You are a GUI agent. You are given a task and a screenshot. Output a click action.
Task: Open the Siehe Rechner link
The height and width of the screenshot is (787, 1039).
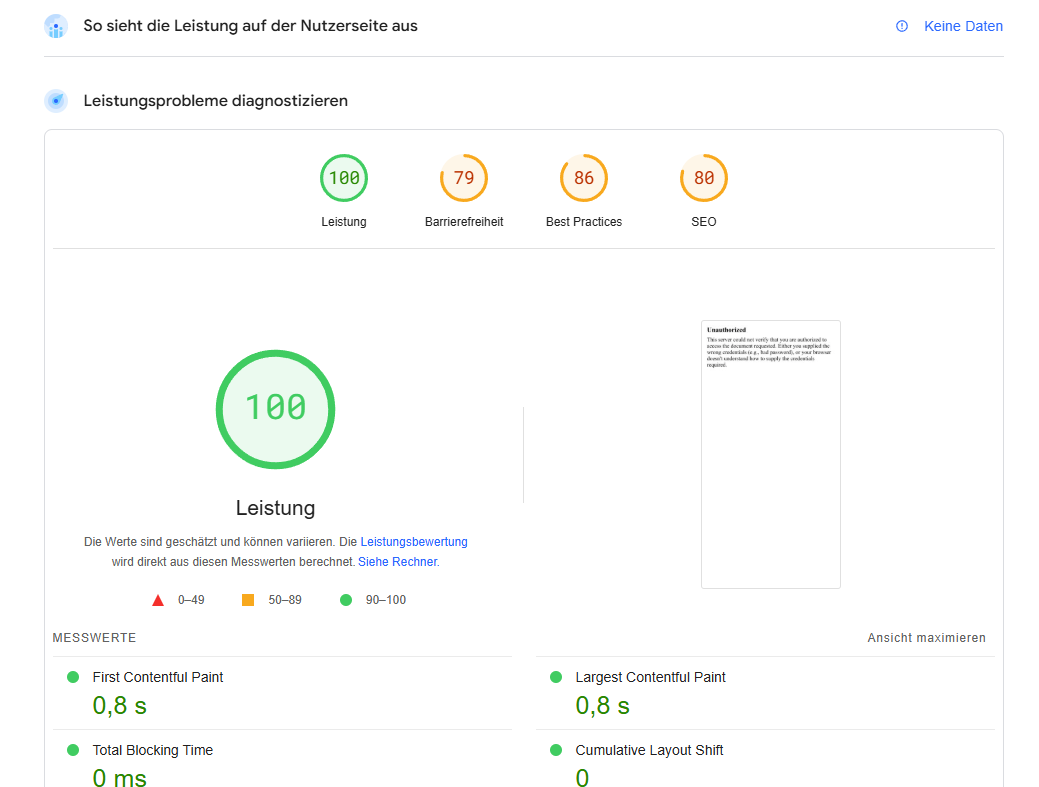click(398, 562)
